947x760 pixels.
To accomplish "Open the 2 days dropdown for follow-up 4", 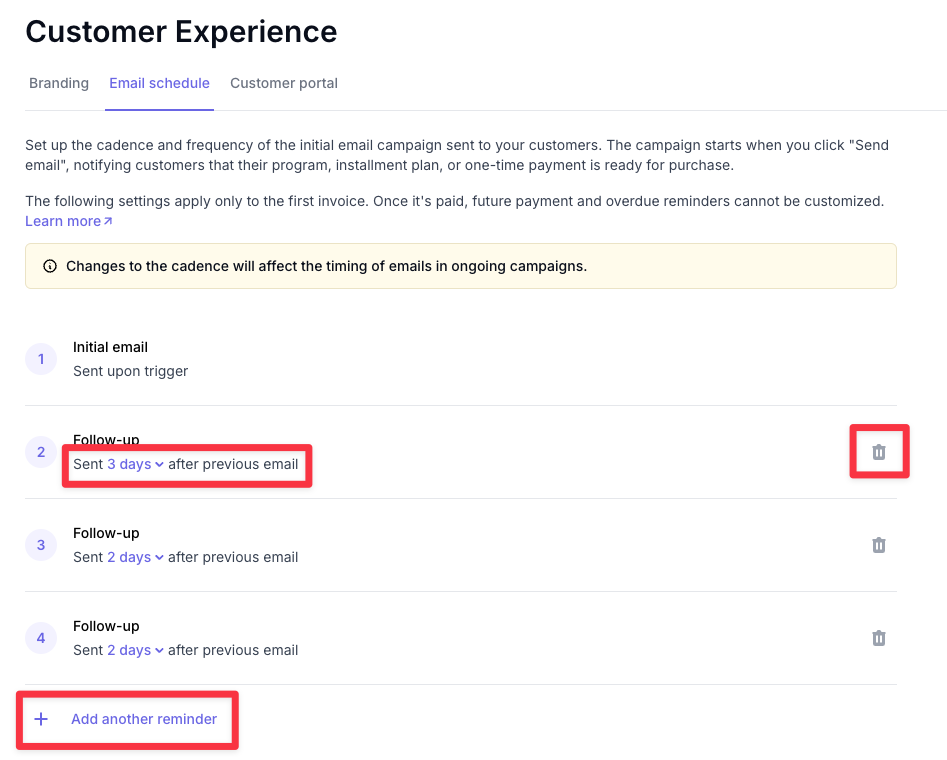I will click(135, 650).
